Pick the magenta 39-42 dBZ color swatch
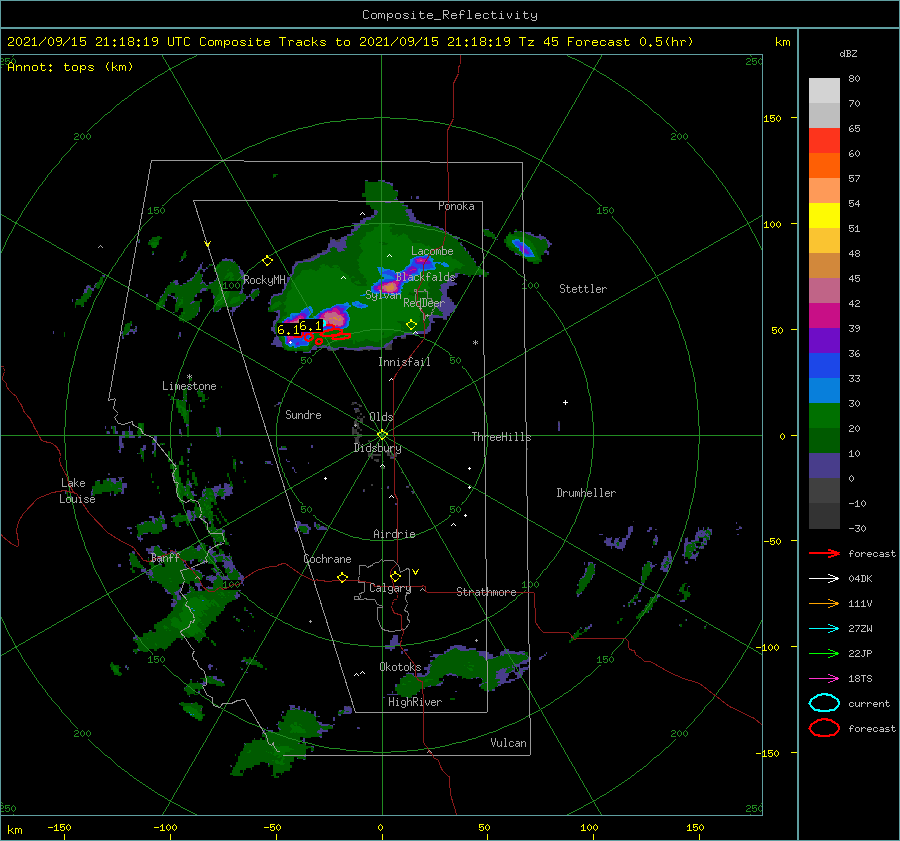The width and height of the screenshot is (900, 841). tap(824, 316)
